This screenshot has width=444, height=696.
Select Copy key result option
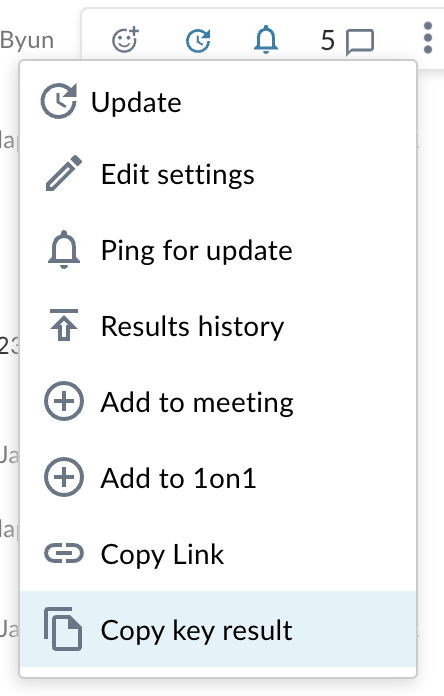coord(218,629)
